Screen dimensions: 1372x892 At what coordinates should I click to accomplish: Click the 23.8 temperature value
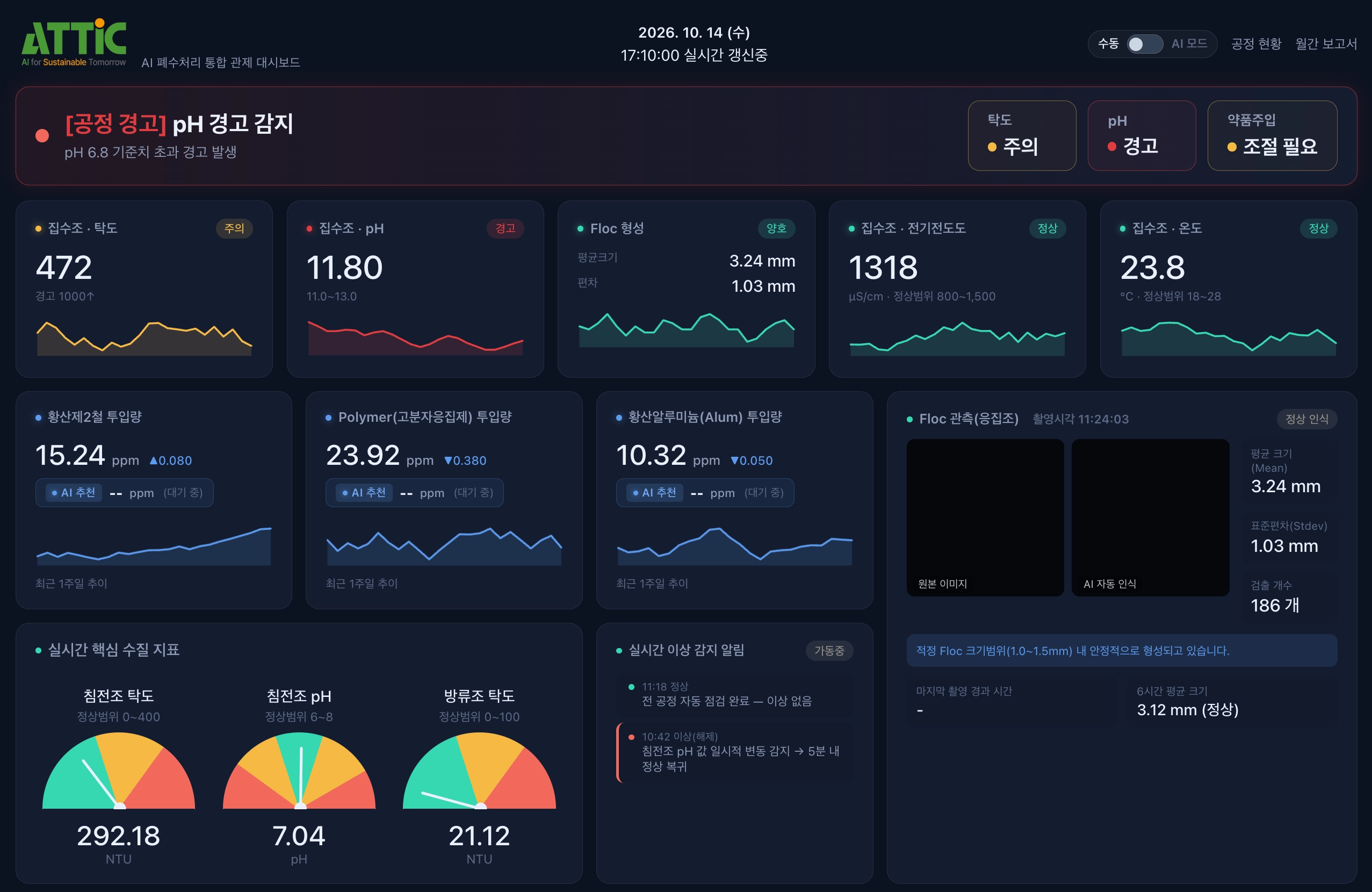(1152, 268)
